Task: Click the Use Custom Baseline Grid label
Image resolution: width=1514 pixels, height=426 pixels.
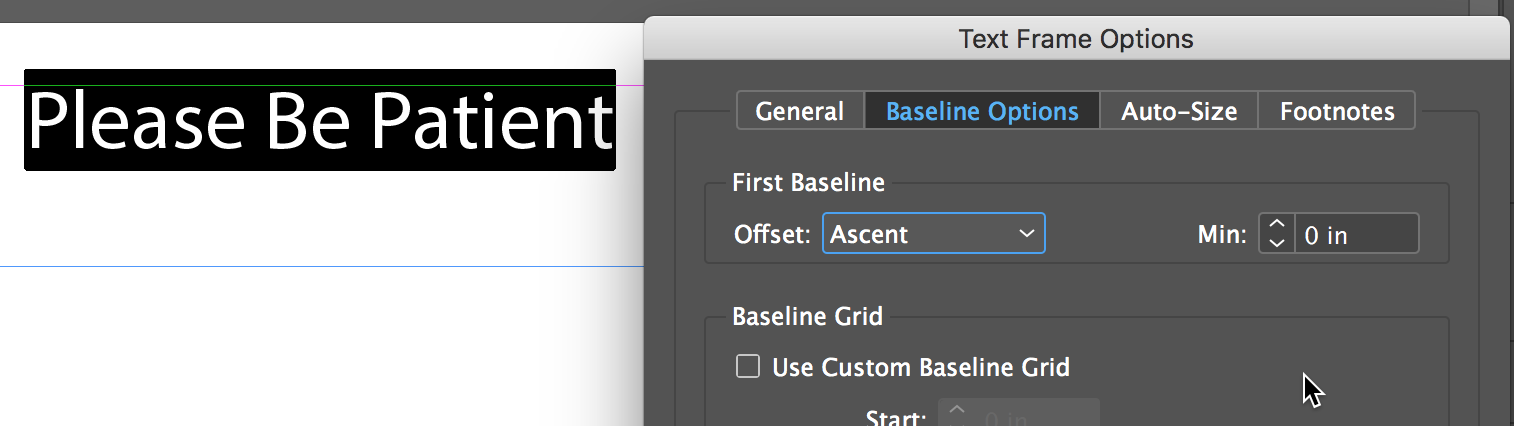Action: click(921, 367)
